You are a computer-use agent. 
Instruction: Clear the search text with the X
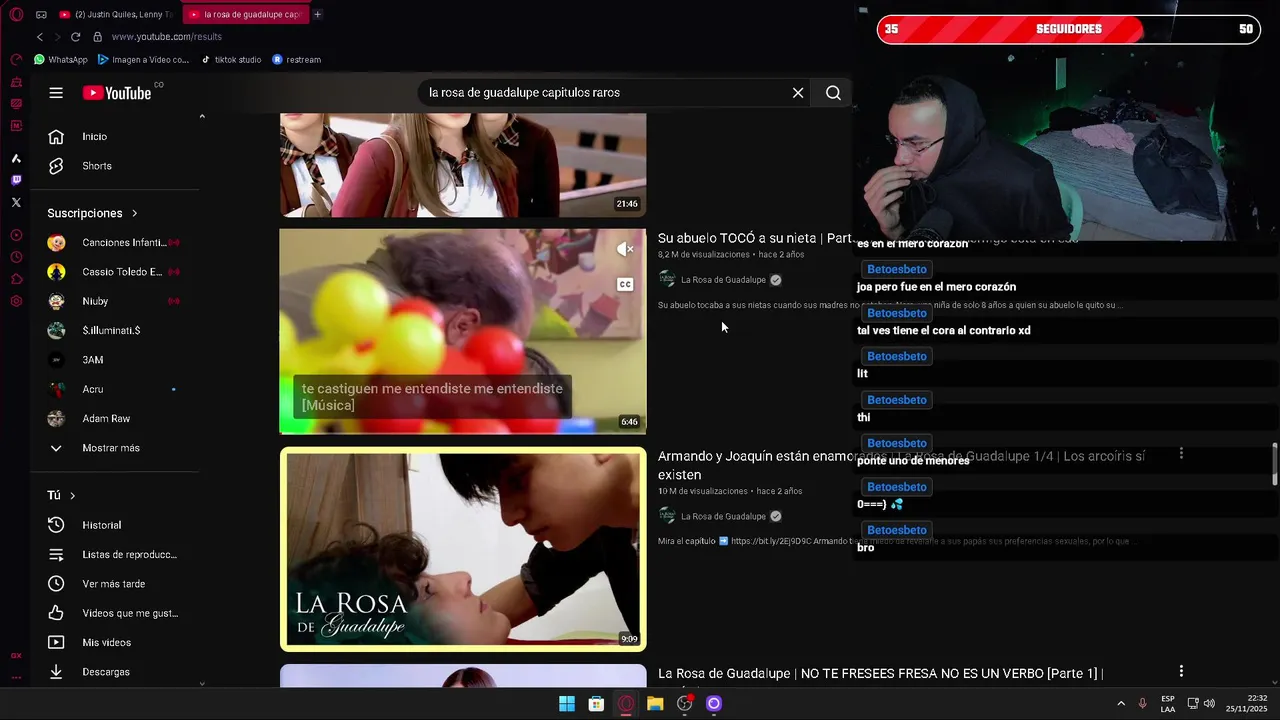point(798,93)
